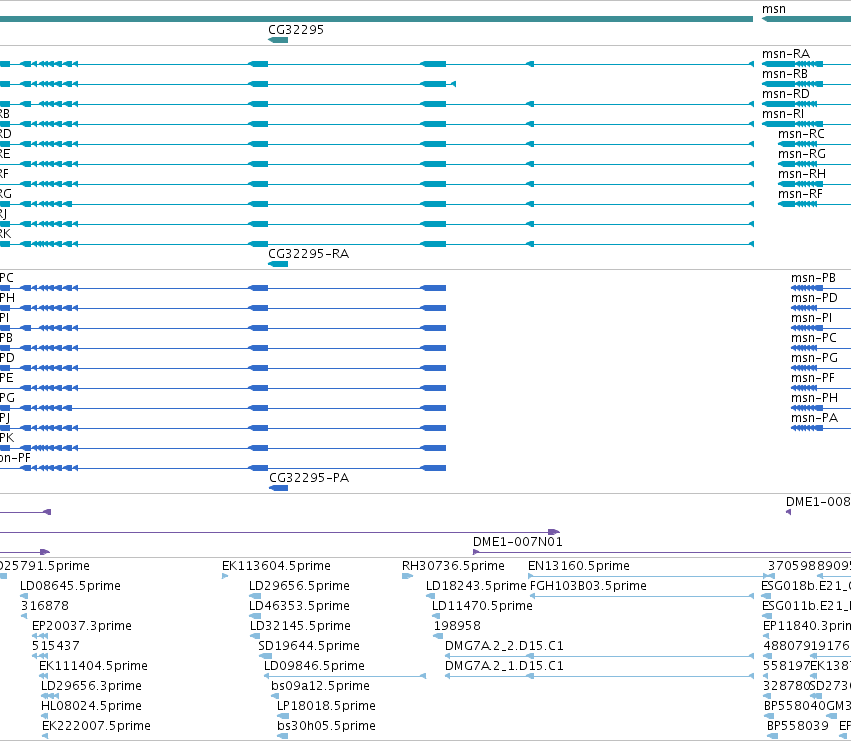Select the CG32295 gene label
Viewport: 851px width, 741px height.
click(296, 29)
